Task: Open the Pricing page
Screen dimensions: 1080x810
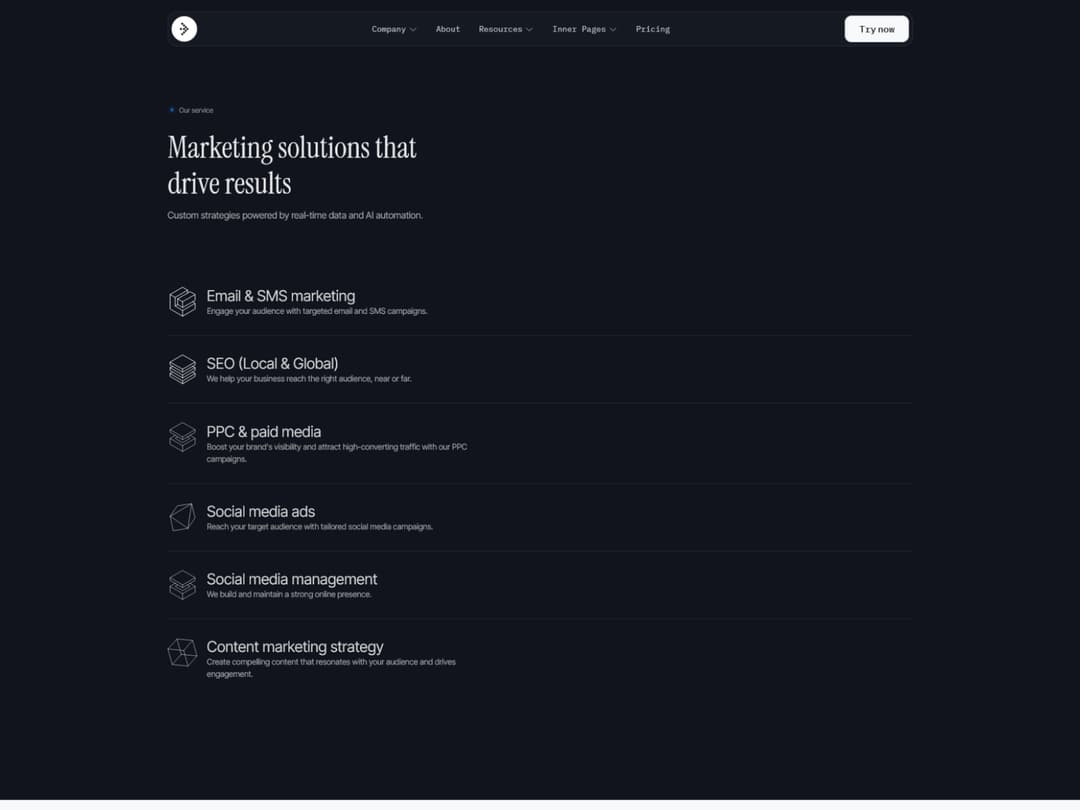Action: 653,29
